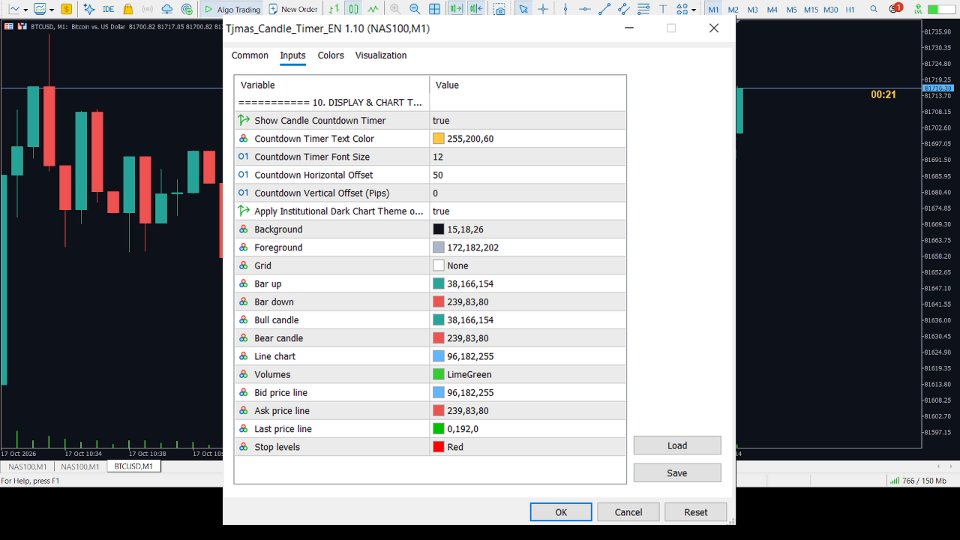Open the second toolbar chart dropdown

pos(51,10)
